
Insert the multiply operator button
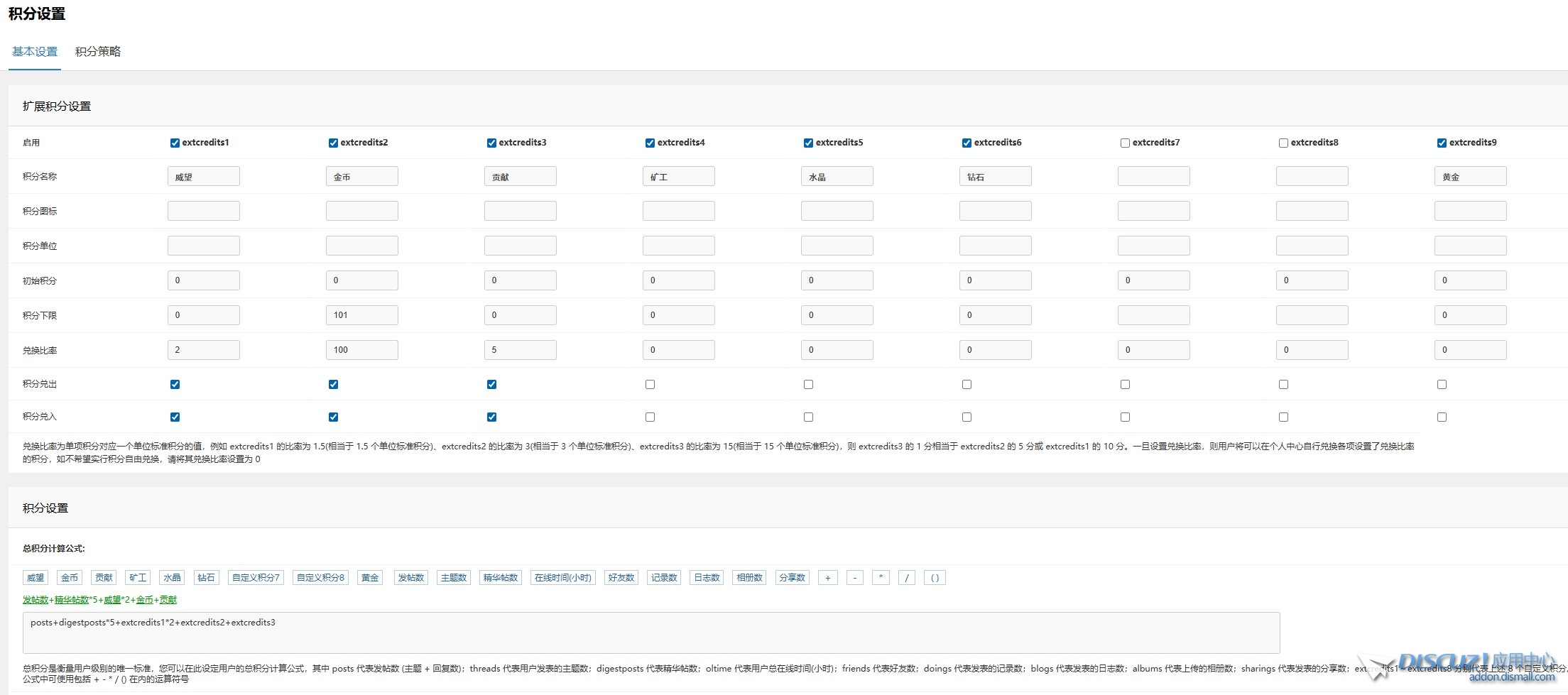point(881,578)
